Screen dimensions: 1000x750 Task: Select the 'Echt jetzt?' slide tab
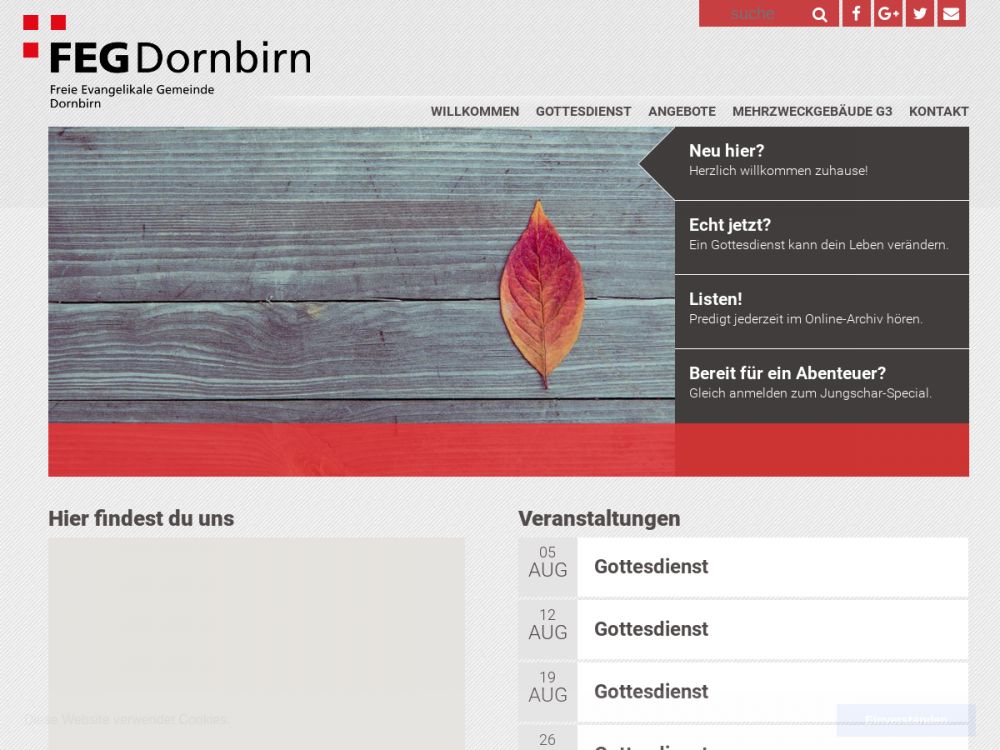(820, 236)
